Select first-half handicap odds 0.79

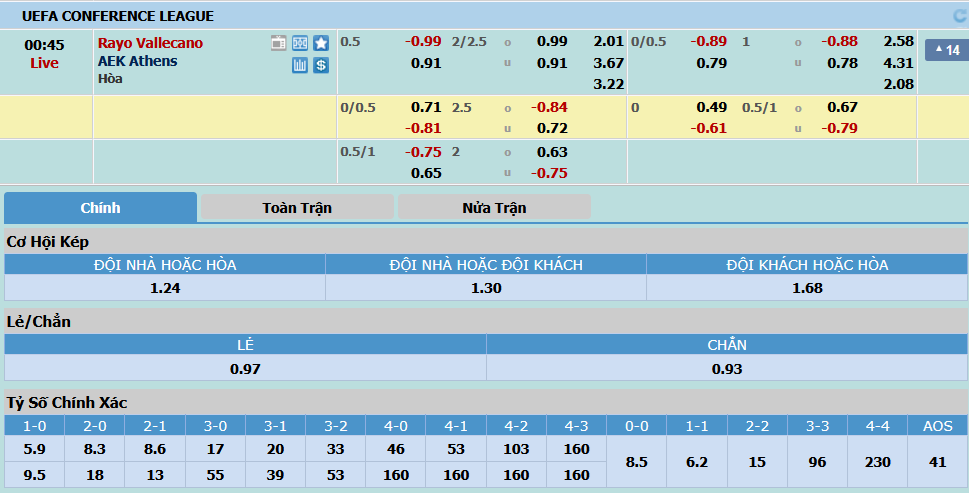[712, 63]
